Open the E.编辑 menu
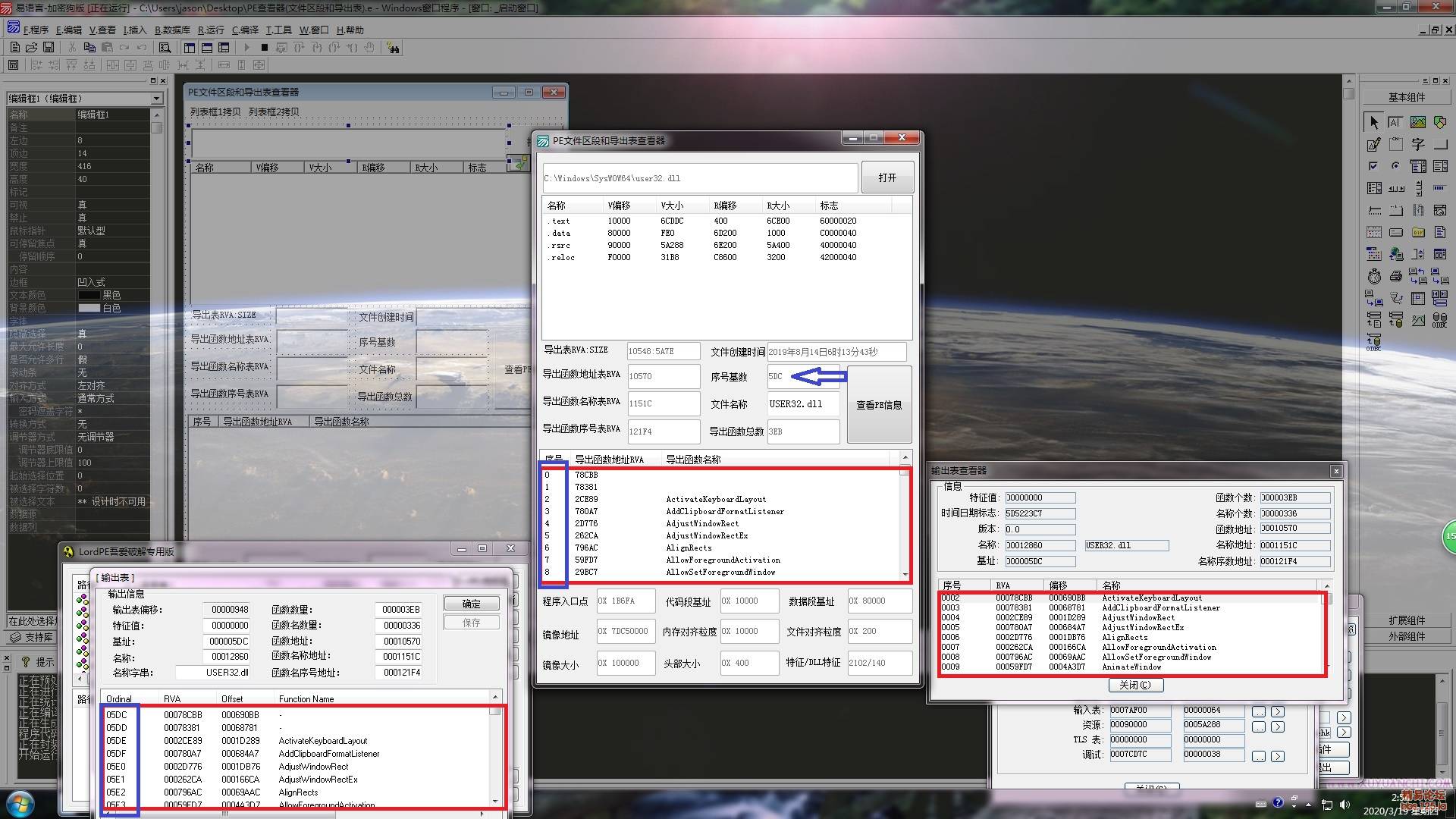This screenshot has width=1456, height=819. coord(69,30)
